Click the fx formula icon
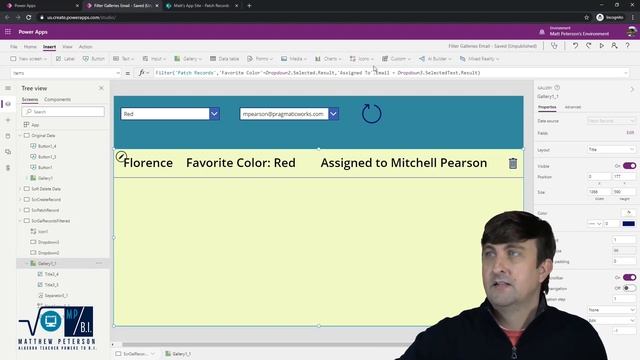Viewport: 640px width, 360px height. tap(141, 73)
